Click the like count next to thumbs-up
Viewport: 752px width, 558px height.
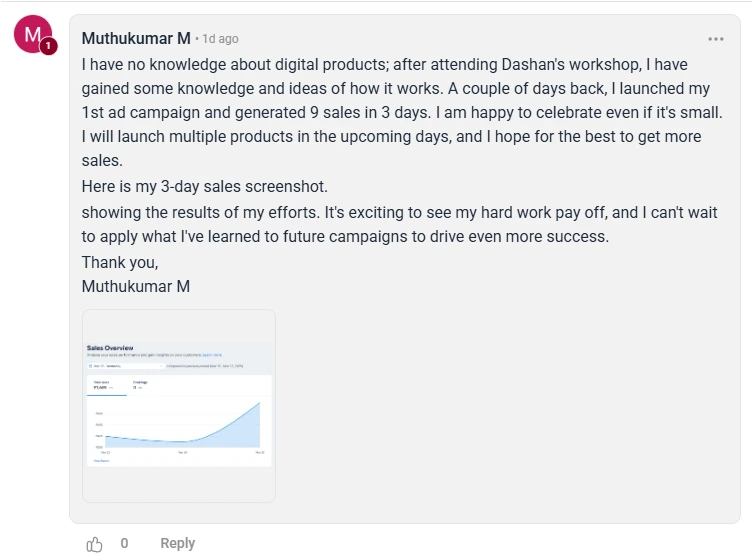tap(125, 543)
